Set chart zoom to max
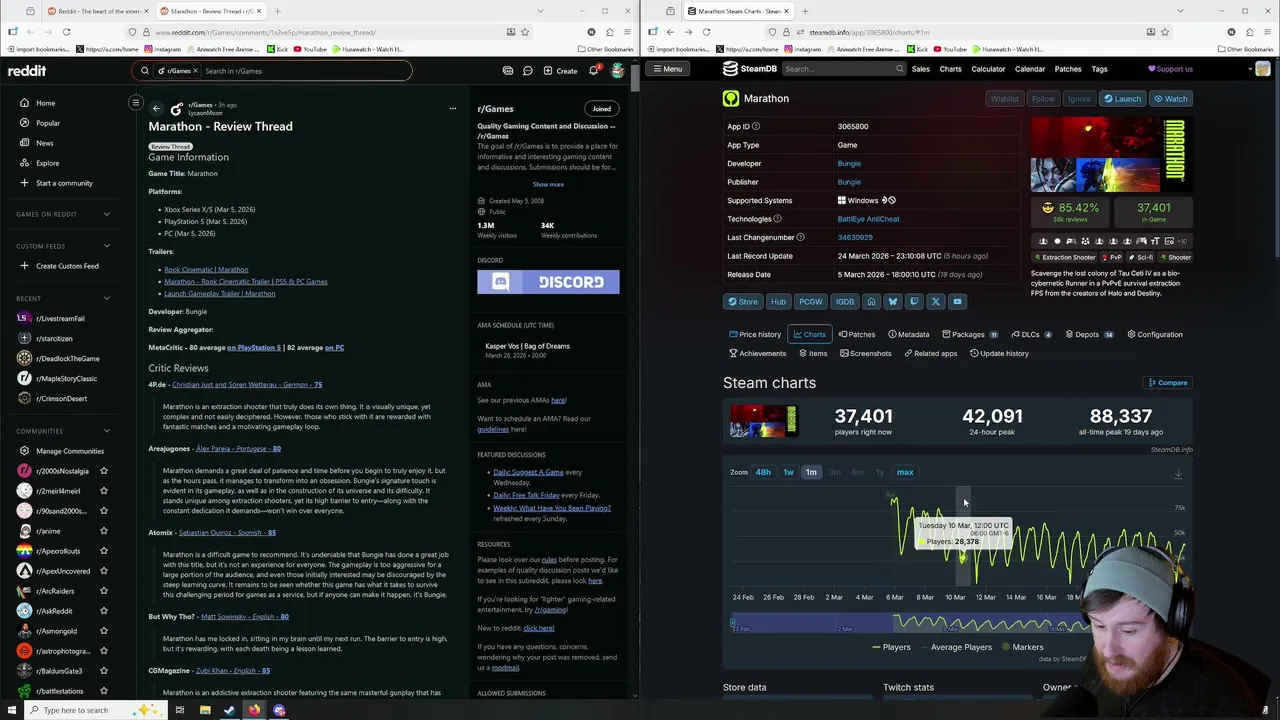This screenshot has height=720, width=1280. 905,472
